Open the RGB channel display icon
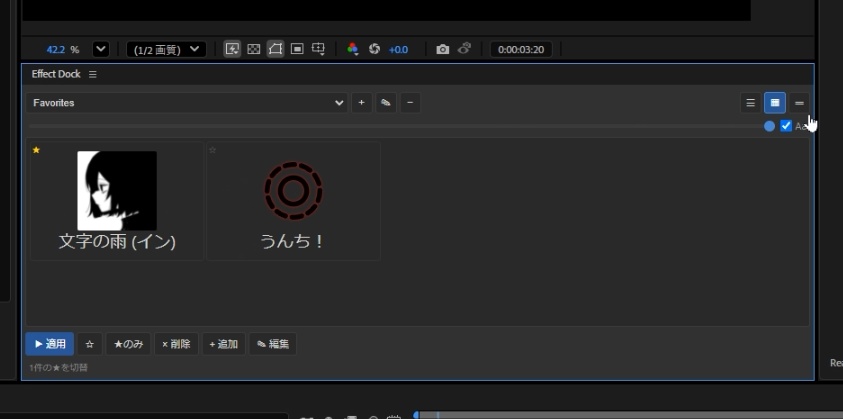Screen dimensions: 843x419 click(353, 49)
